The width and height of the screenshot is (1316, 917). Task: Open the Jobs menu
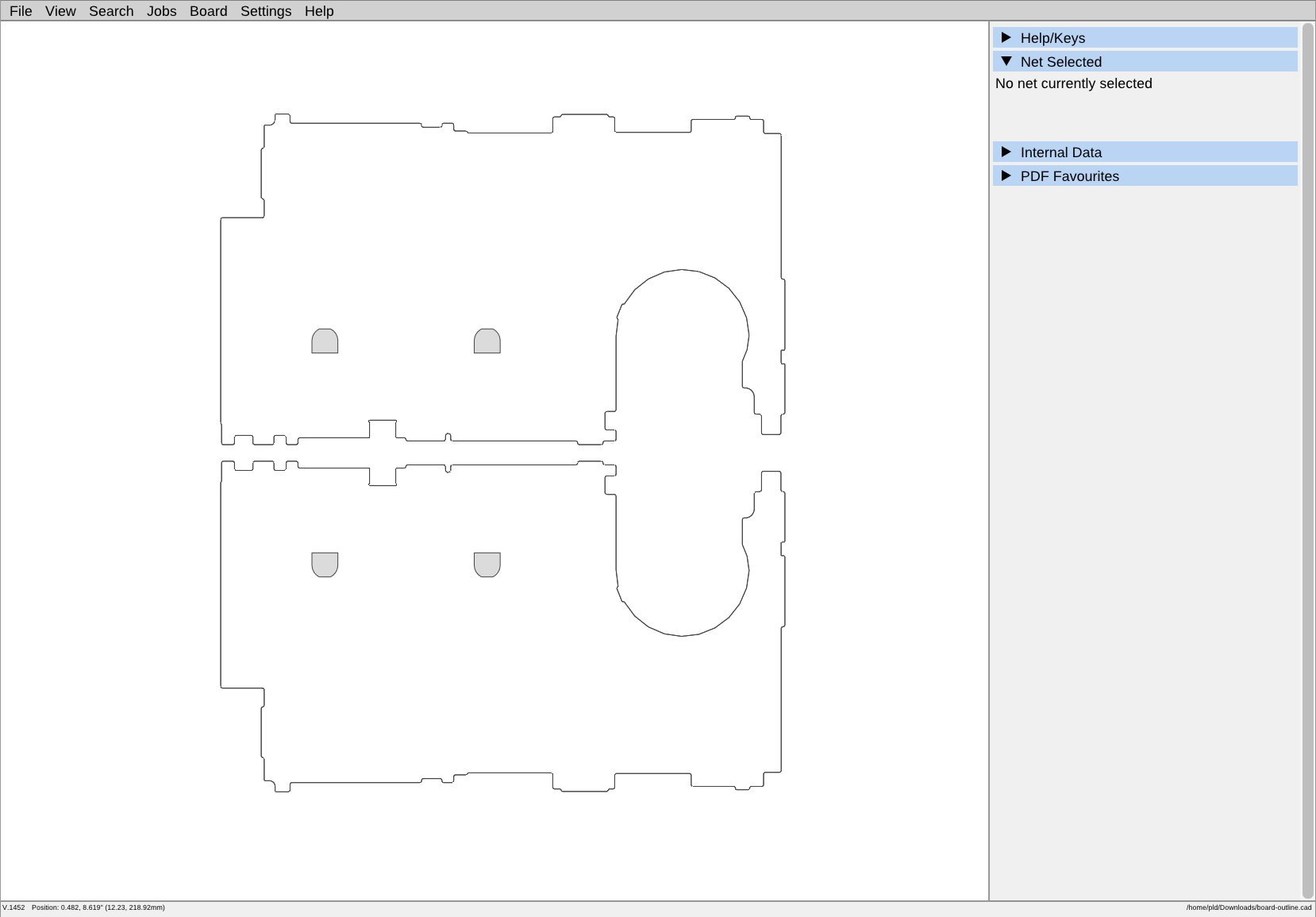click(x=162, y=10)
